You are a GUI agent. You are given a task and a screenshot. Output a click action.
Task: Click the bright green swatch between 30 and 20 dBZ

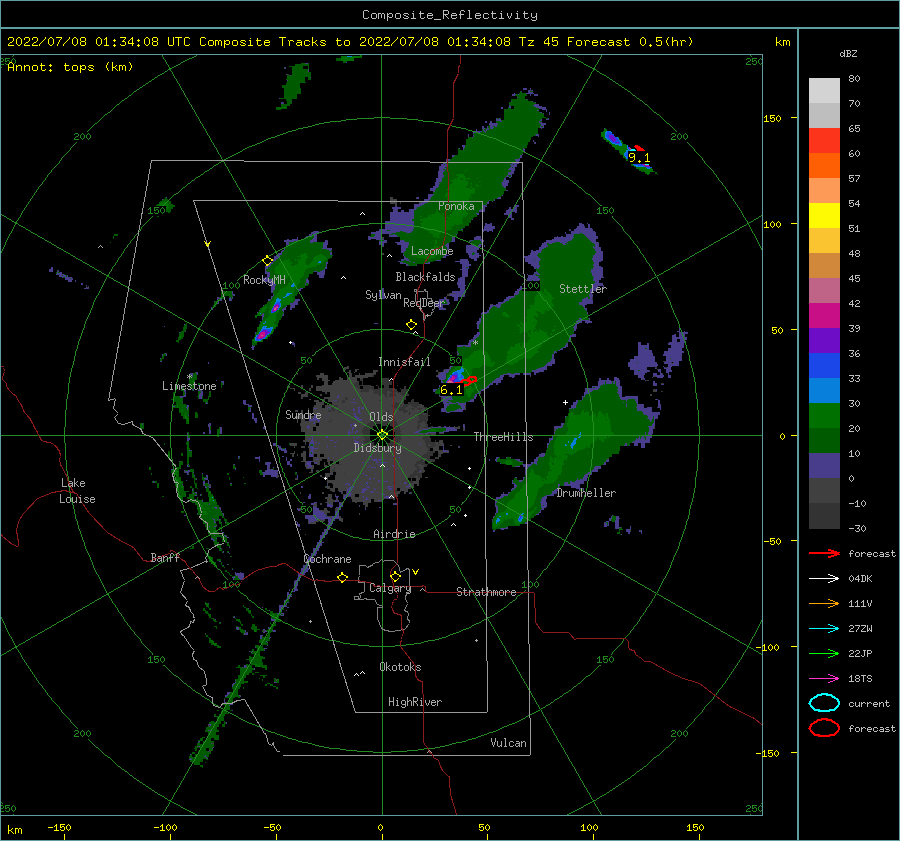(824, 416)
